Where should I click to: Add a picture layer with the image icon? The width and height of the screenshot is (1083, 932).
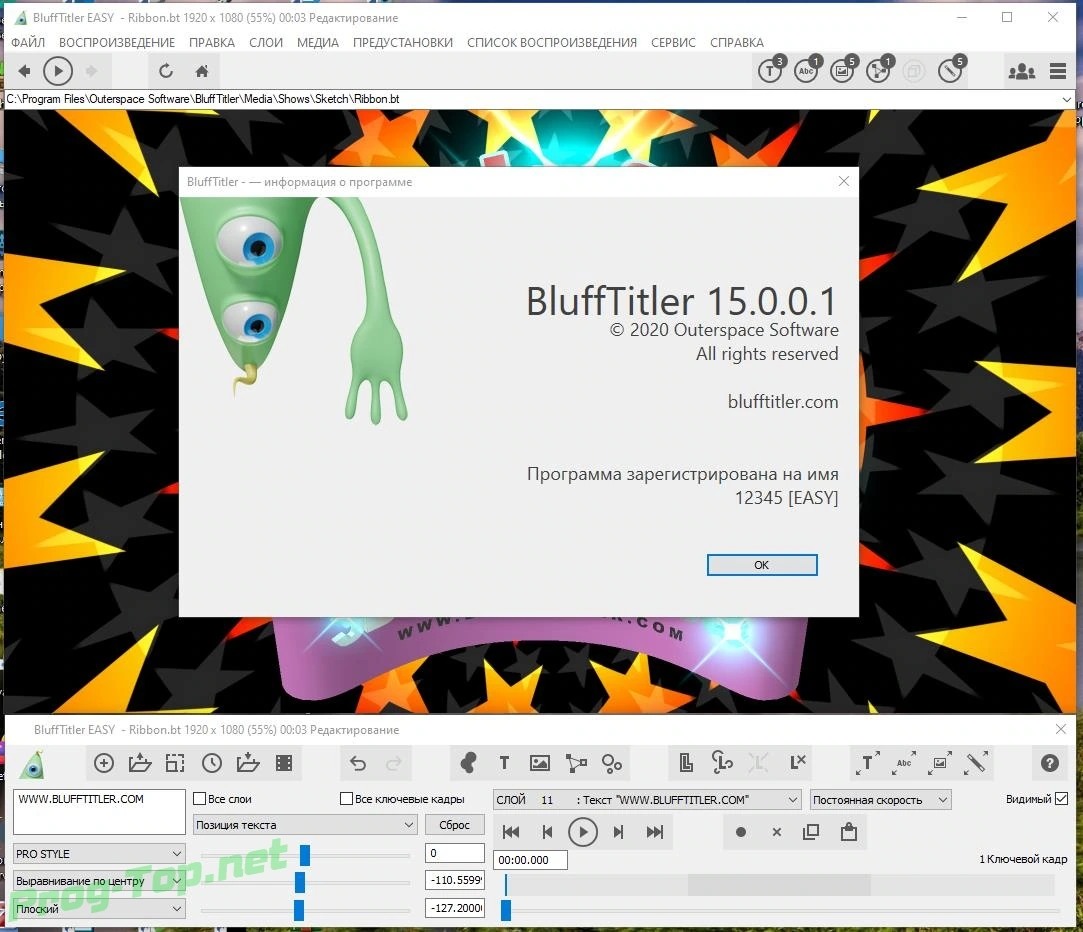(539, 763)
